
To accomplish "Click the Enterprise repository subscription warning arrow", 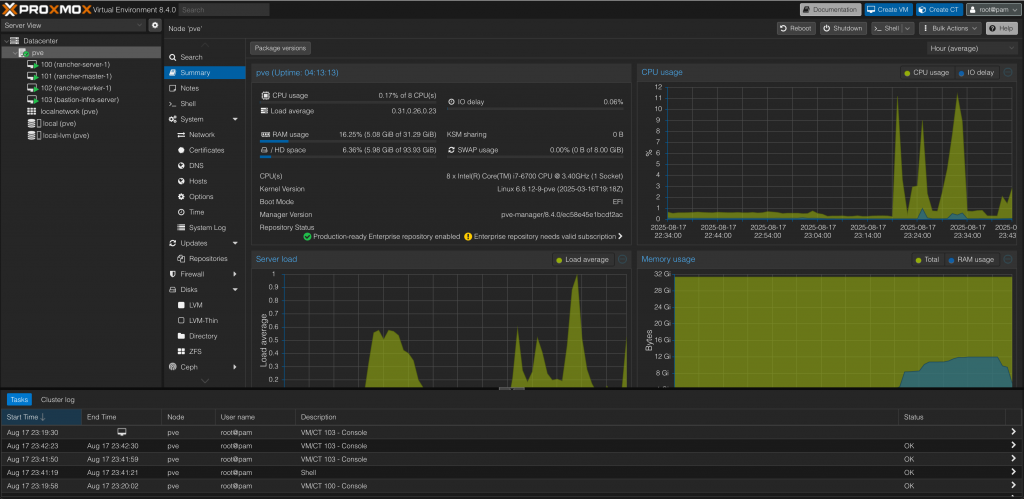I will 620,236.
